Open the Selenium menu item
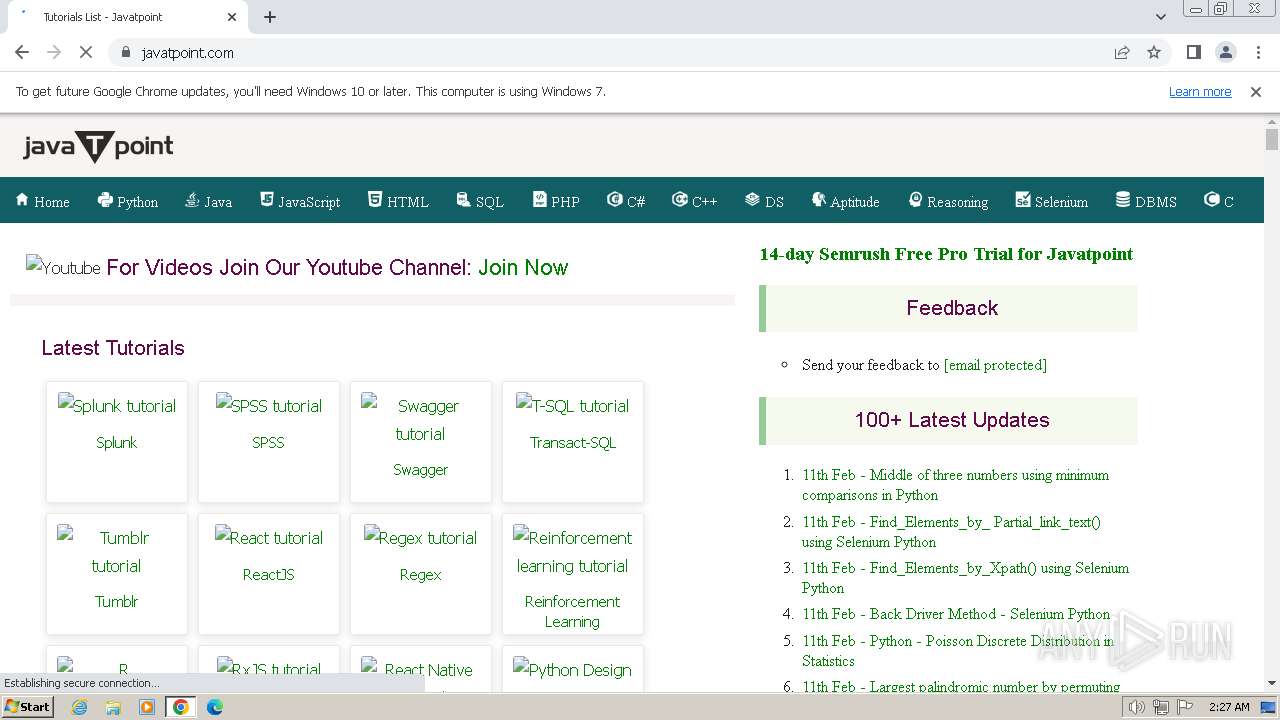Viewport: 1280px width, 720px height. tap(1051, 201)
